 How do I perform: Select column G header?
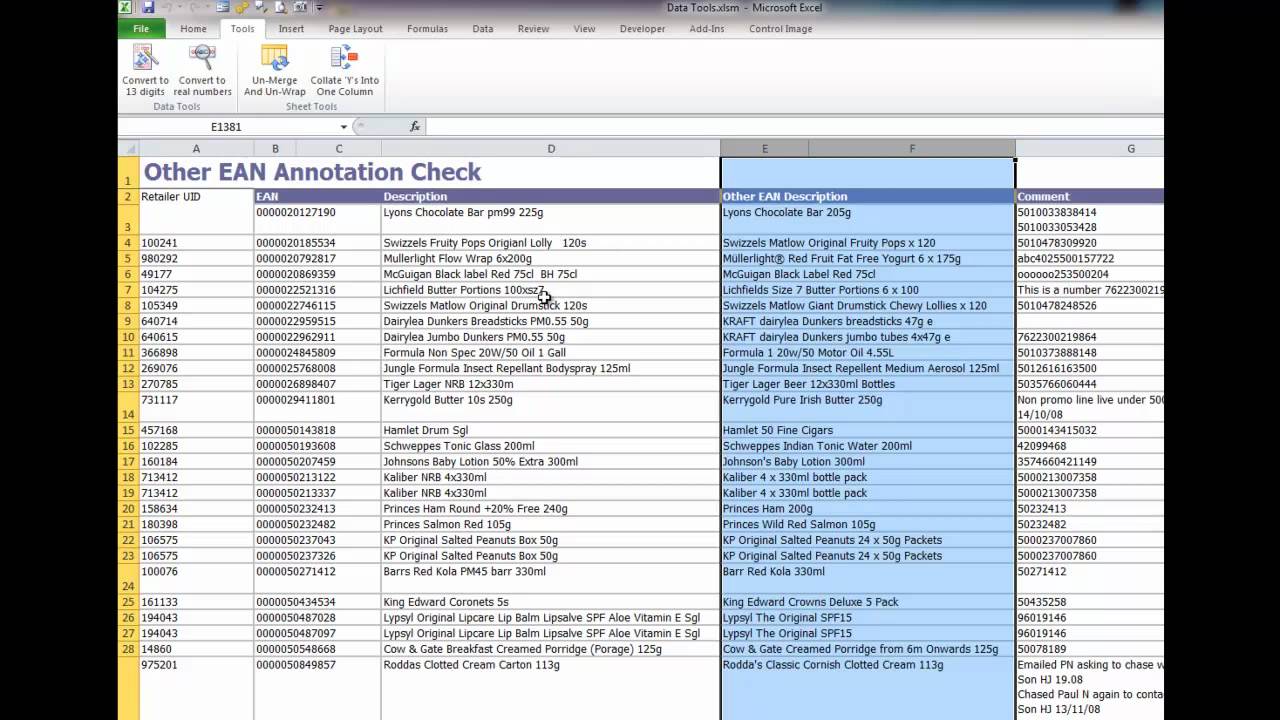click(x=1090, y=149)
